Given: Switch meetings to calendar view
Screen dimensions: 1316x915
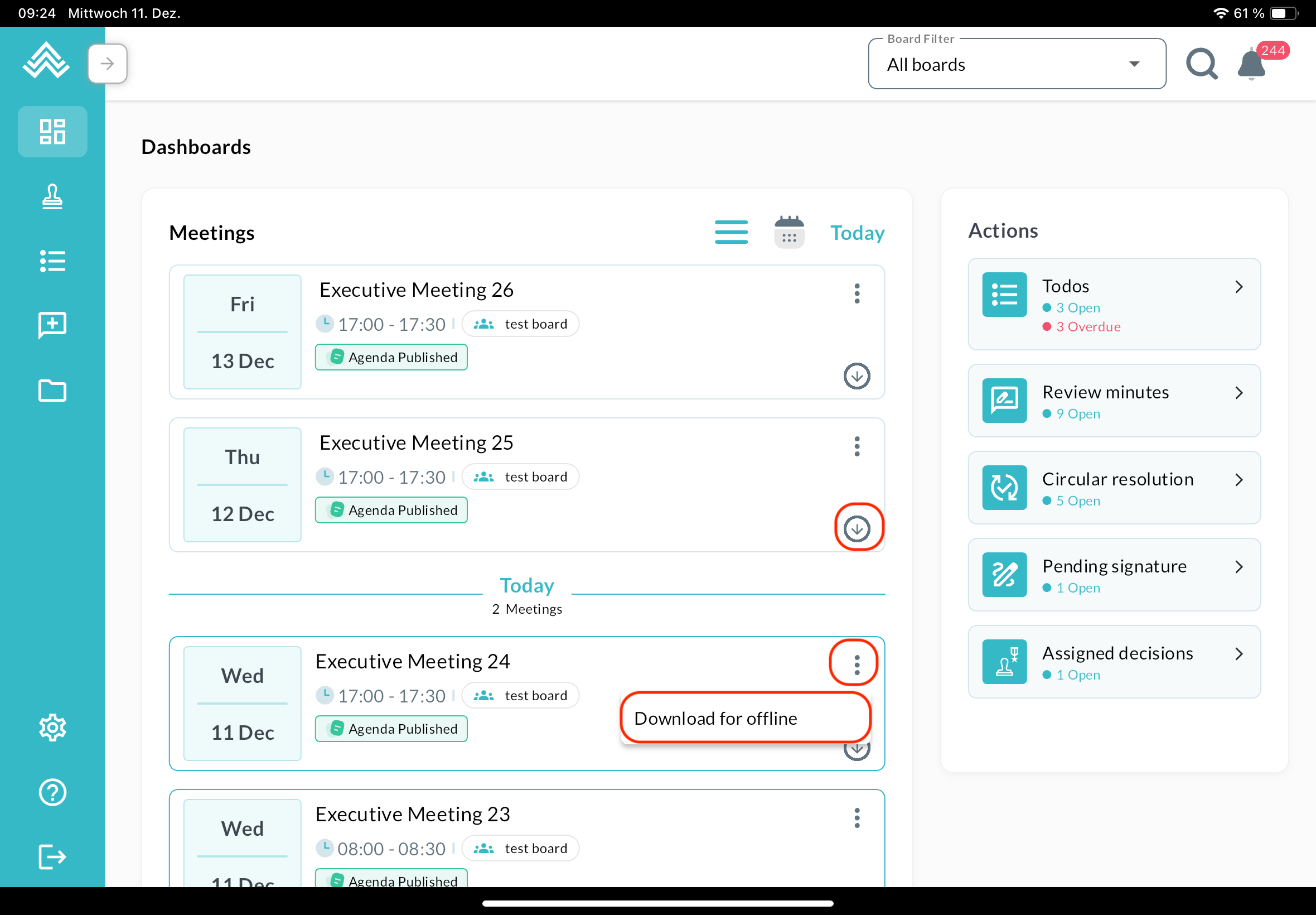Looking at the screenshot, I should (789, 232).
